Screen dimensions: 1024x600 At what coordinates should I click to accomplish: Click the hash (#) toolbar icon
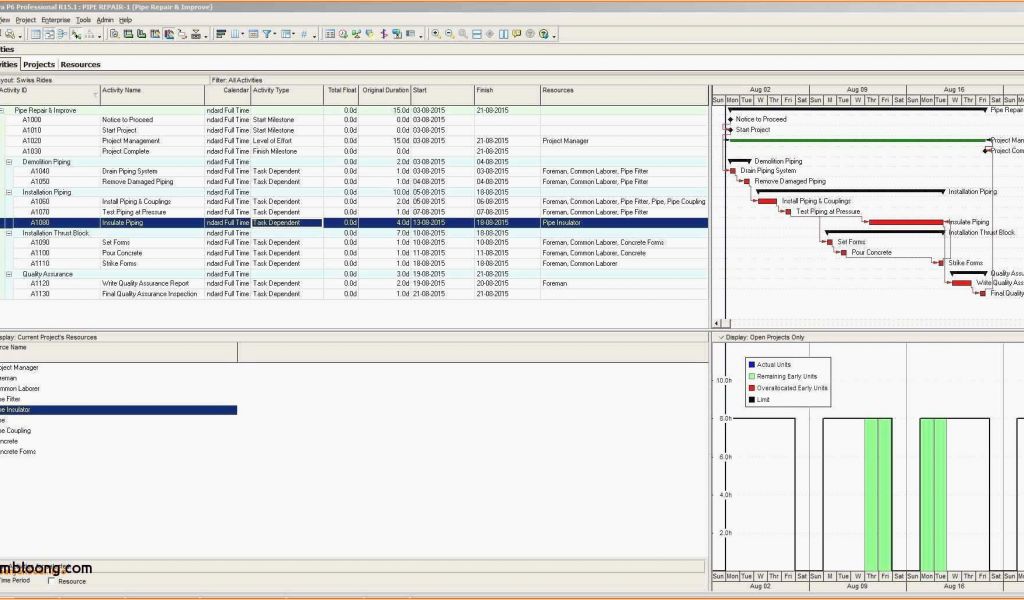[304, 34]
